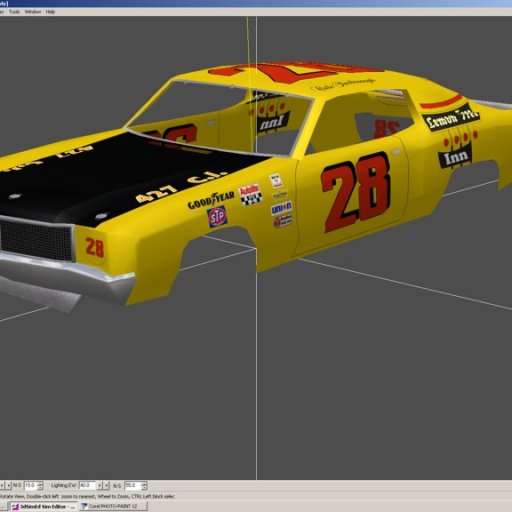512x512 pixels.
Task: Increase the view N-S value with the up spinner
Action: coord(40,484)
